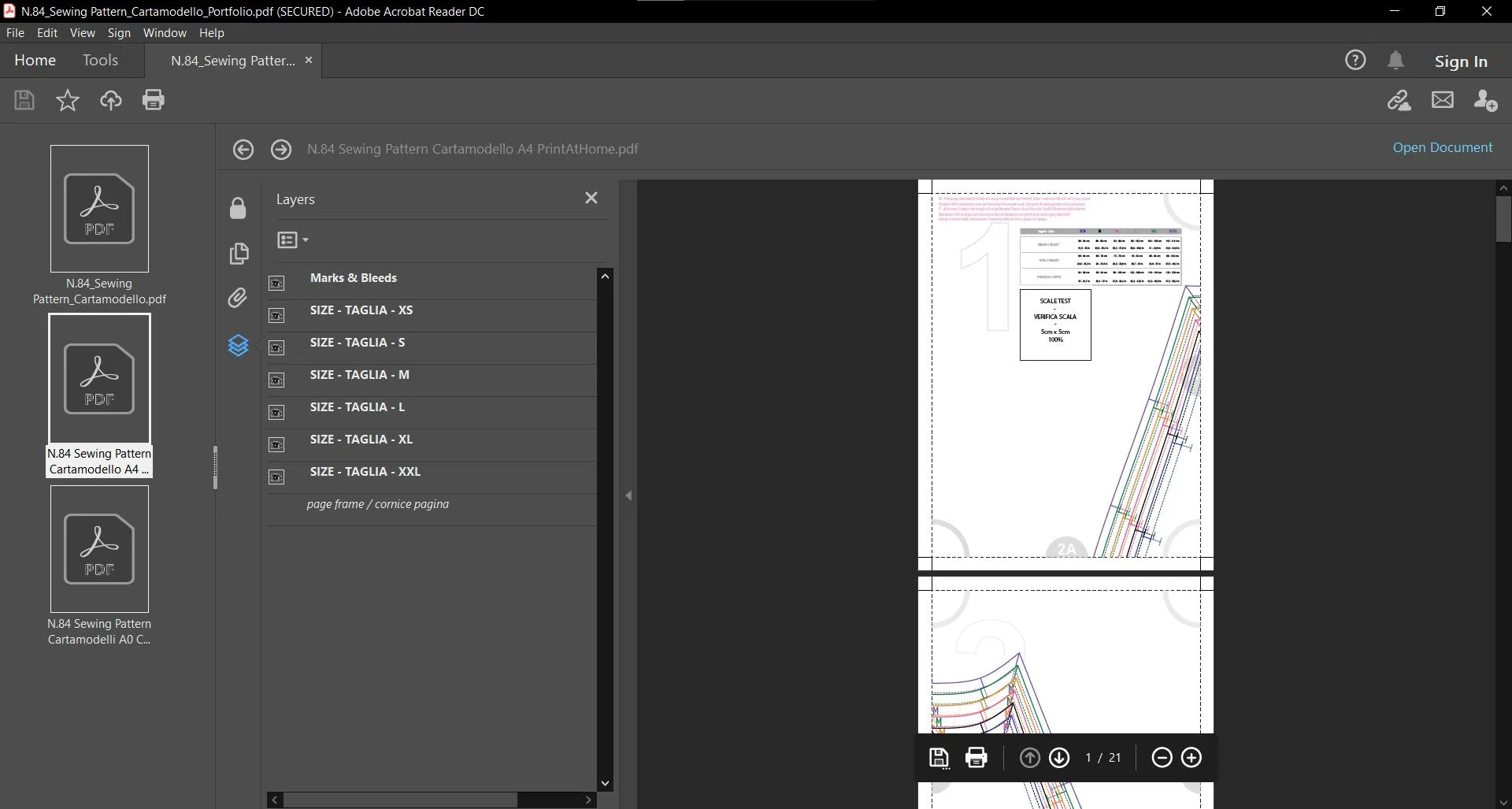
Task: Close the N.84_Sewing Patter tab
Action: tap(309, 60)
